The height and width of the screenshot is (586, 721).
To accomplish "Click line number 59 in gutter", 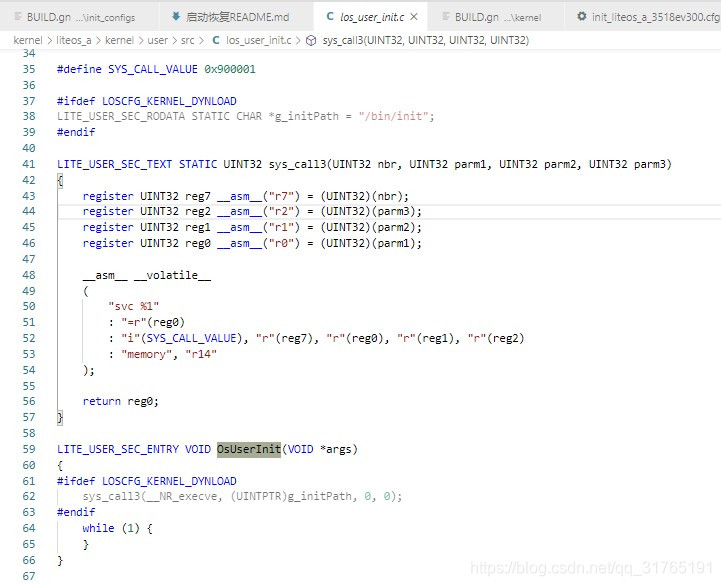I will [29, 449].
